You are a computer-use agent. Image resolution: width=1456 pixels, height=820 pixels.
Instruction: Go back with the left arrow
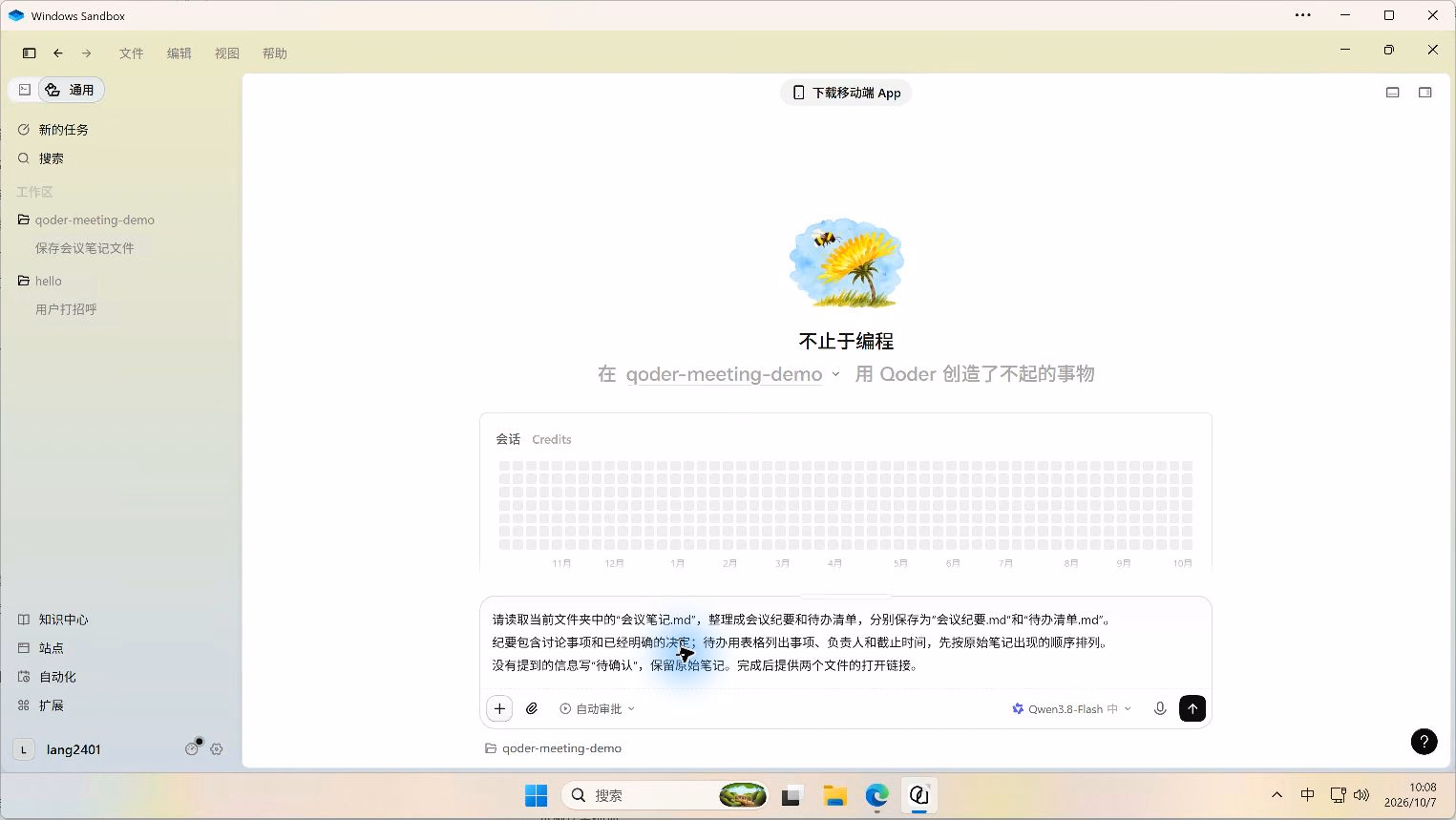point(58,53)
